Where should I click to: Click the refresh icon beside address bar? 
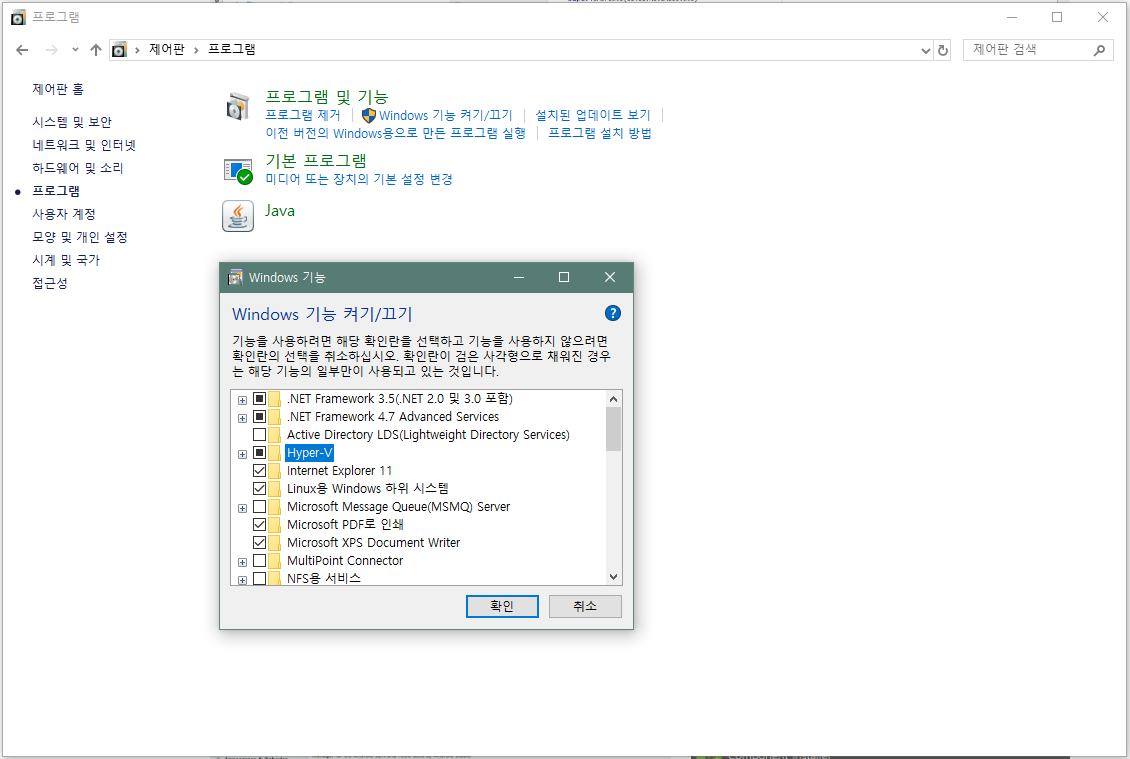pos(943,50)
